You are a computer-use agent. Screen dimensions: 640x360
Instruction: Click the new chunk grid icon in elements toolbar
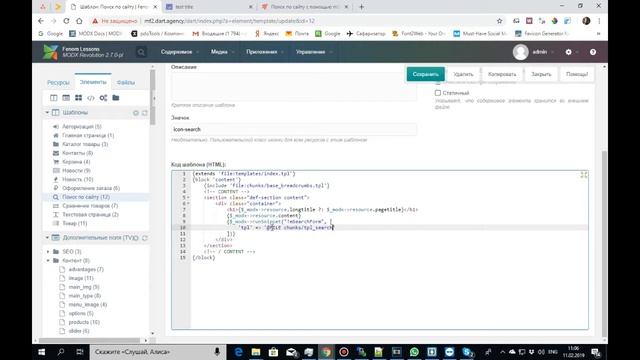78,98
